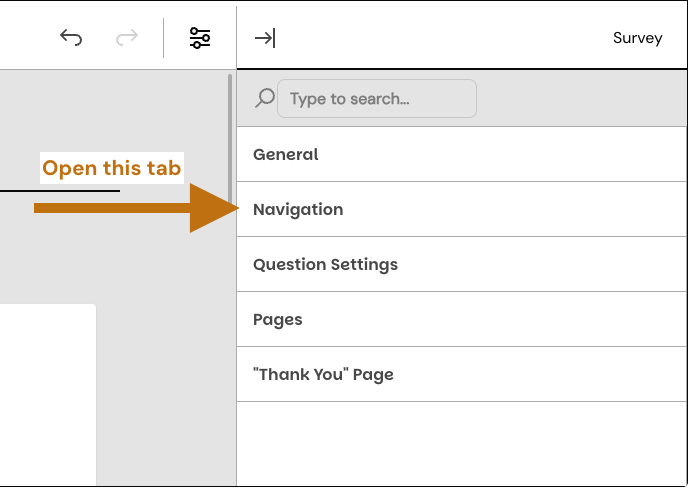This screenshot has height=494, width=694.
Task: Click the "Open this tab" annotation text
Action: click(111, 168)
